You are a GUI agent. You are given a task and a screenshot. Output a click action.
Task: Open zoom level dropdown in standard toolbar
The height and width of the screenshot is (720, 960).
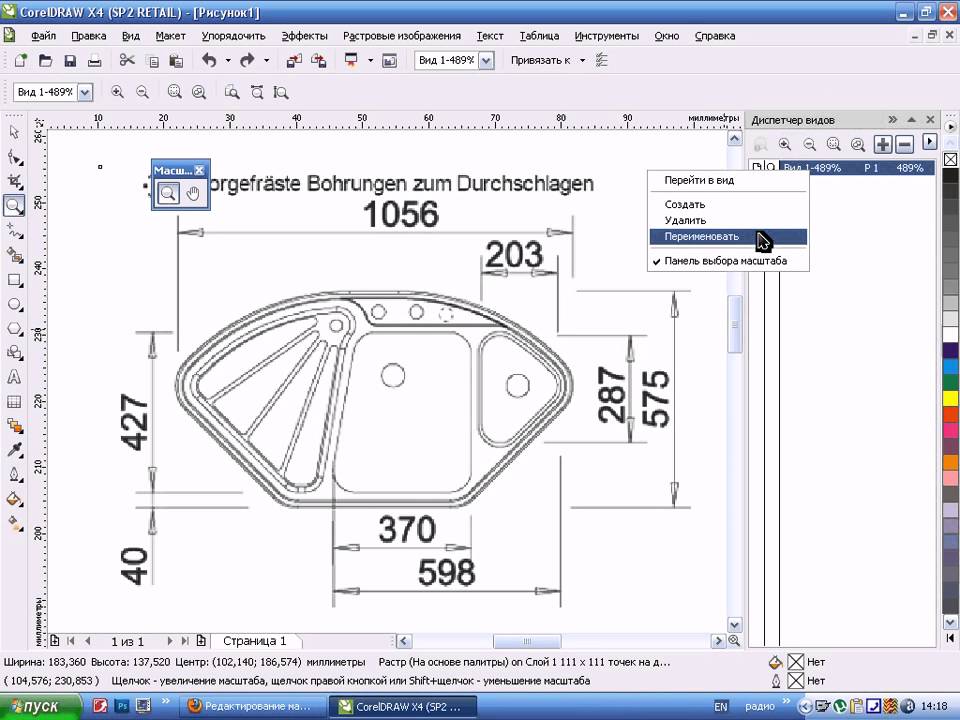click(486, 60)
